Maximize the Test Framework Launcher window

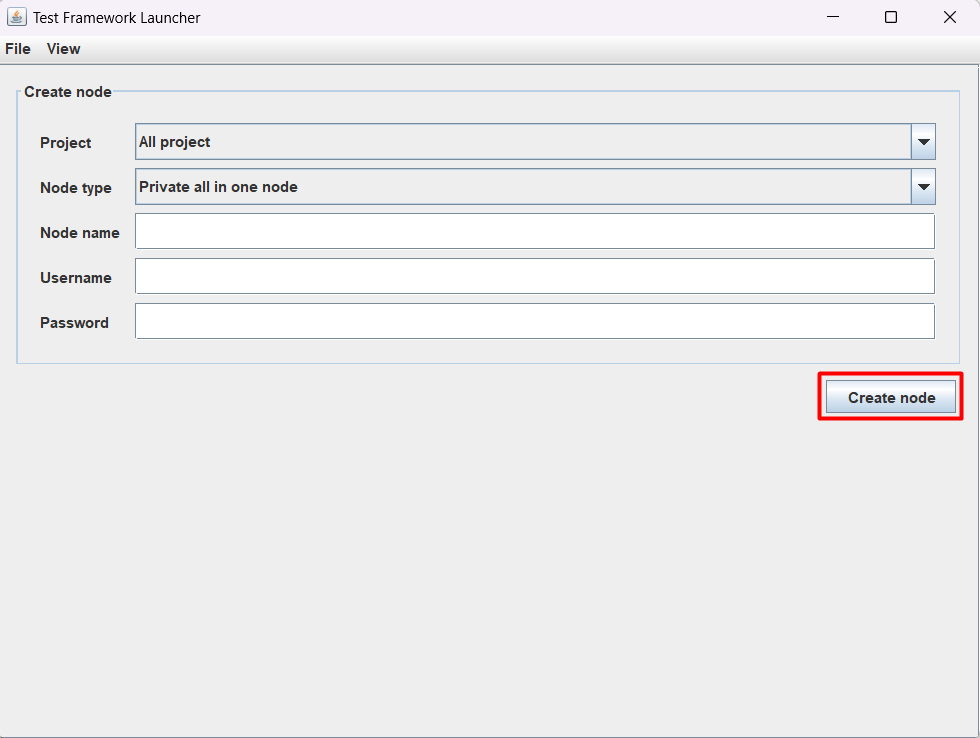pos(891,17)
